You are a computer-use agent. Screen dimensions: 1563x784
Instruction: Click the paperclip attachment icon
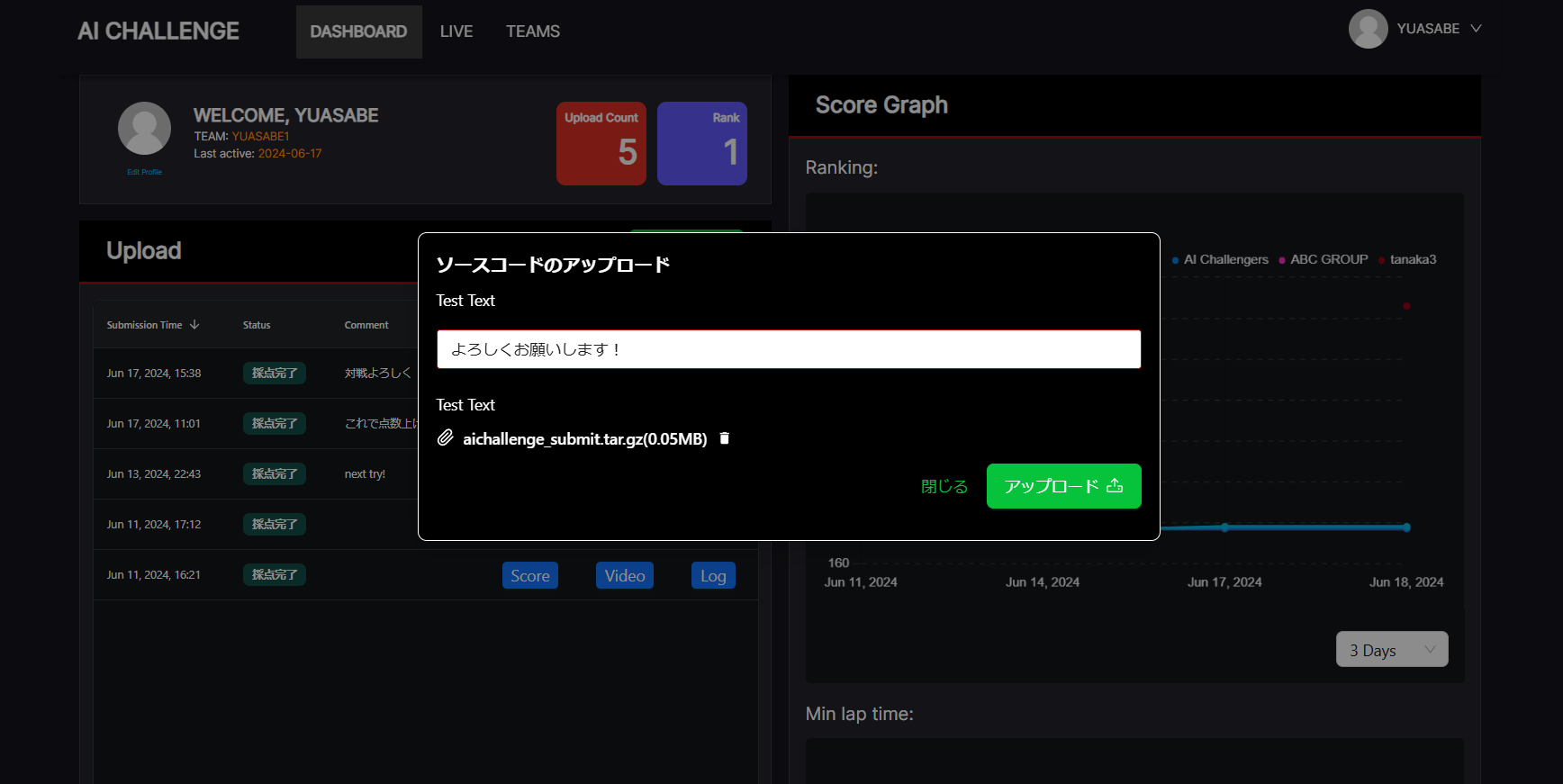pyautogui.click(x=445, y=438)
